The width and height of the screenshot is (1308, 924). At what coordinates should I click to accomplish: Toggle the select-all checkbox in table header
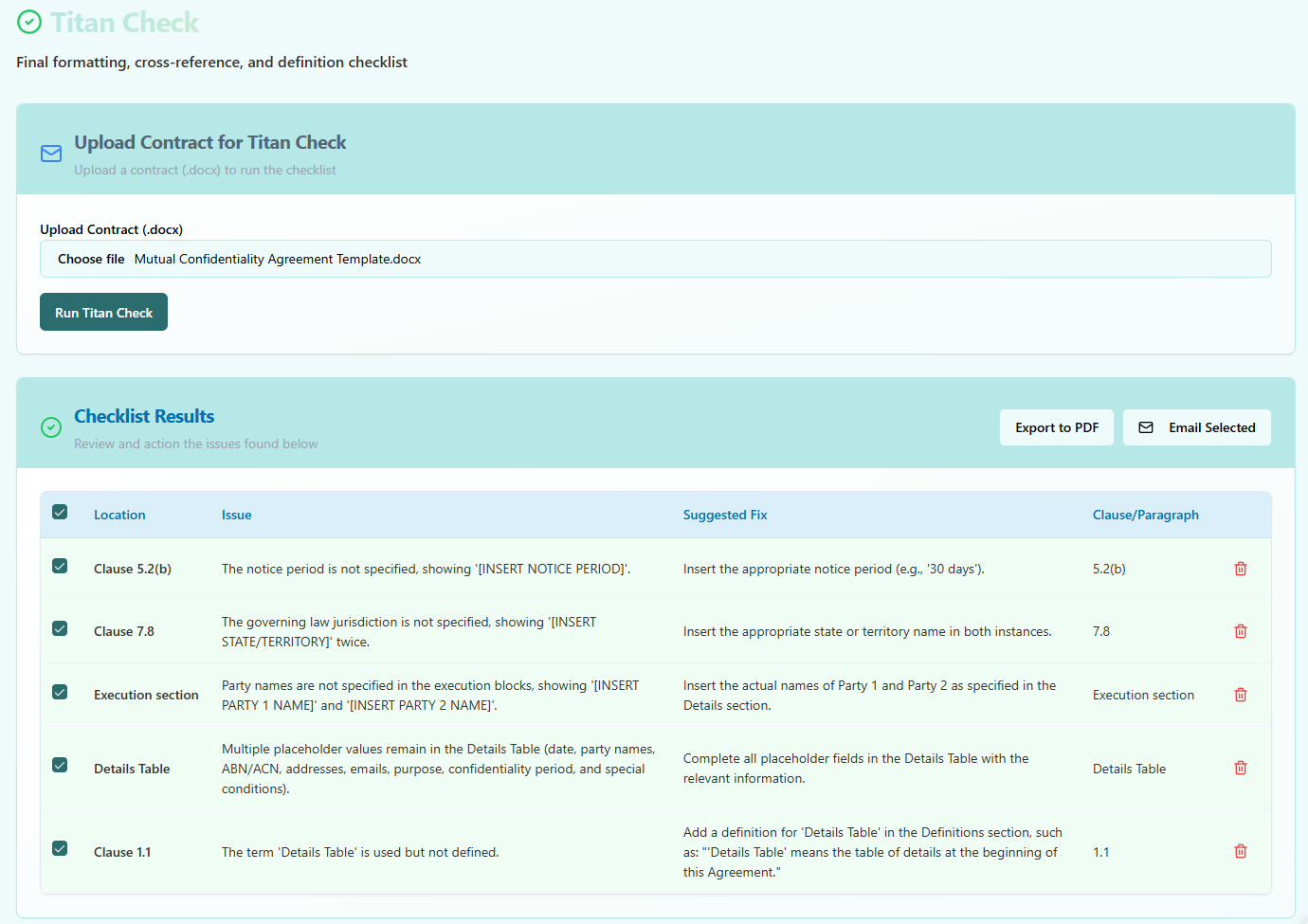pyautogui.click(x=60, y=513)
